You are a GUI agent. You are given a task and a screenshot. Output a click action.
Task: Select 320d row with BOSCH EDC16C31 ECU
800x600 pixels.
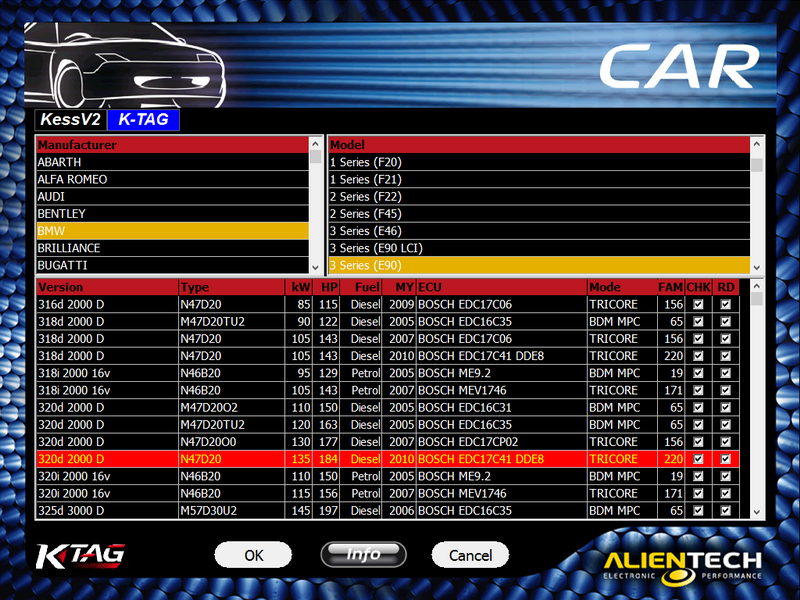click(388, 408)
